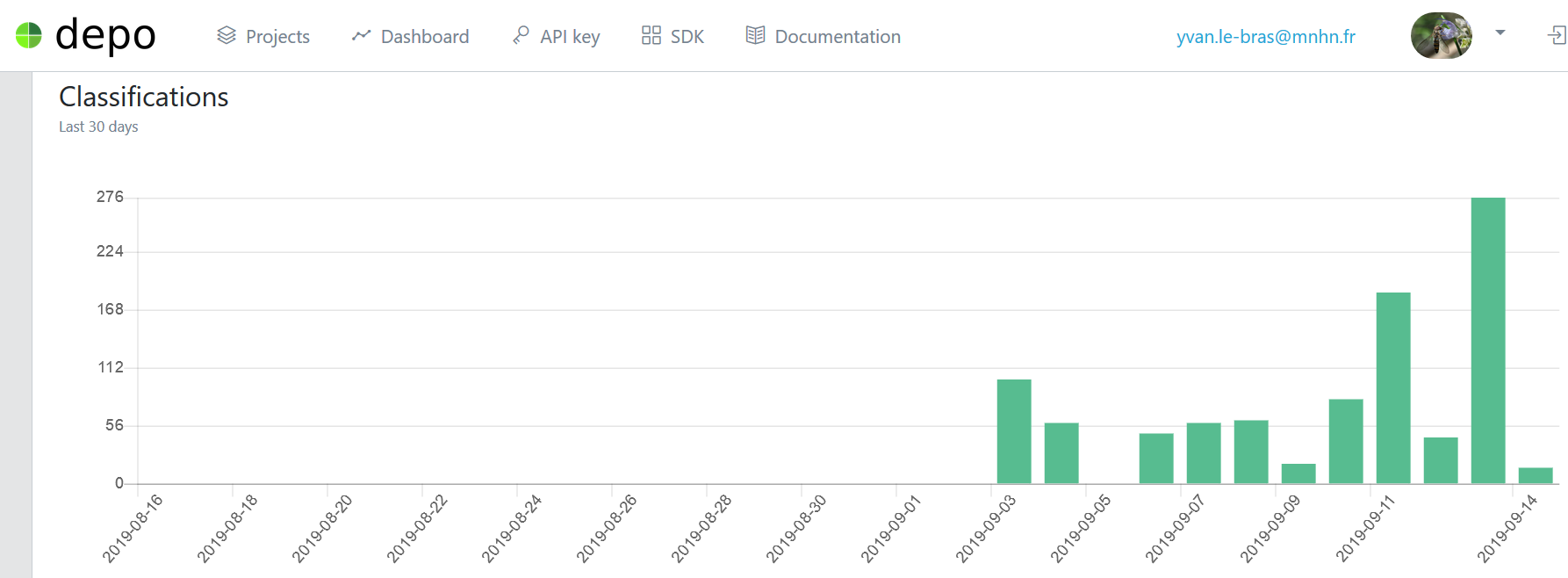Click the SDK grid icon

(x=651, y=35)
